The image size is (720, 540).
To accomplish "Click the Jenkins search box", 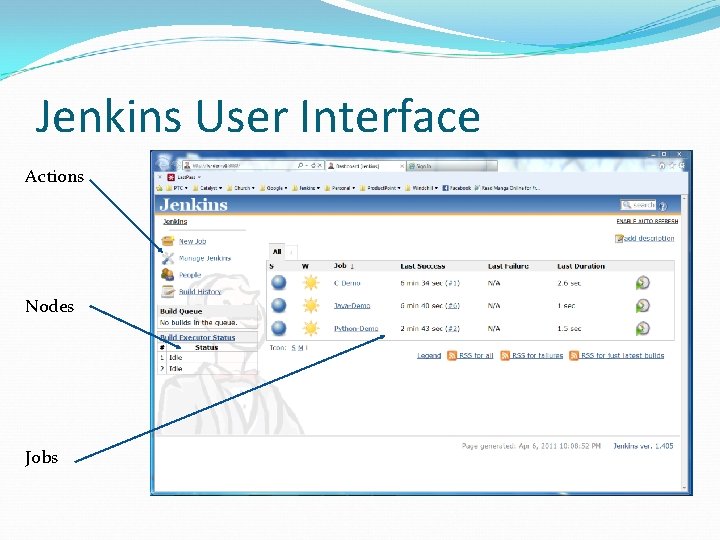I will 638,205.
